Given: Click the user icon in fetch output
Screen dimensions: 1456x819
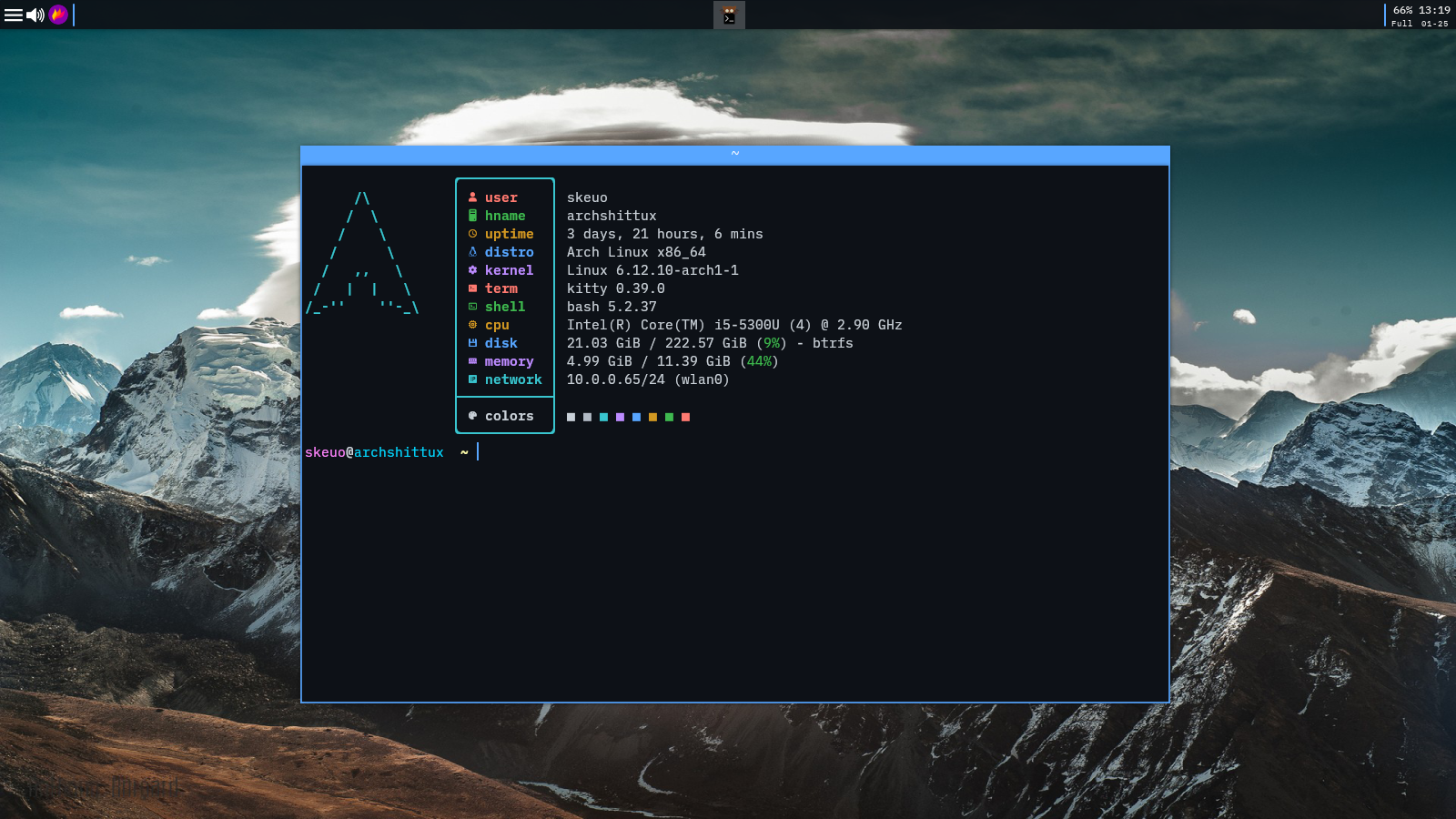Looking at the screenshot, I should [x=472, y=197].
